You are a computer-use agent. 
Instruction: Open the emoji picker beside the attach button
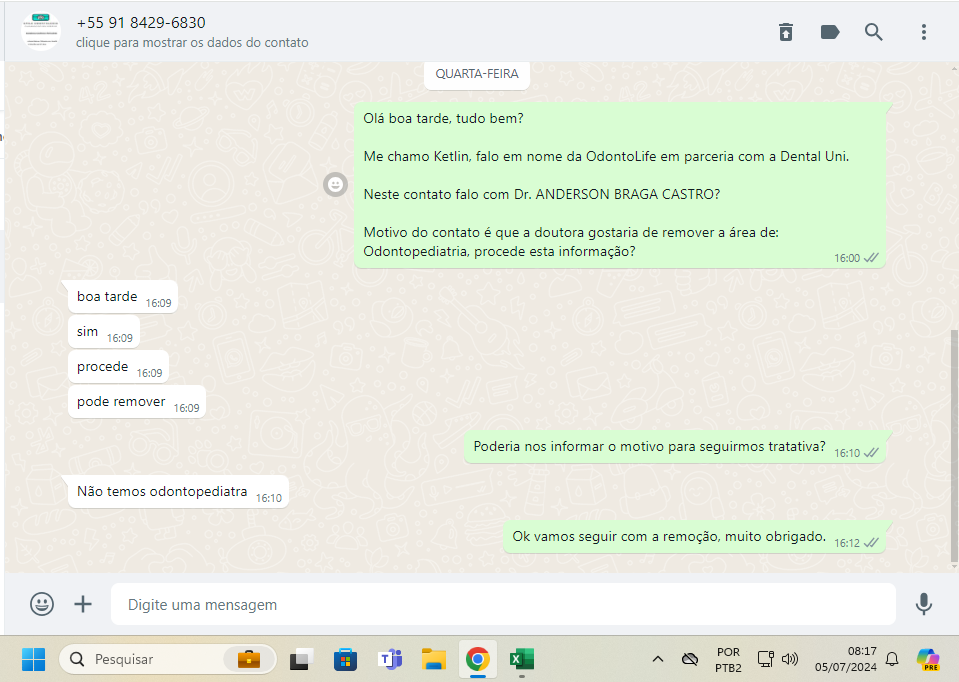pos(42,604)
